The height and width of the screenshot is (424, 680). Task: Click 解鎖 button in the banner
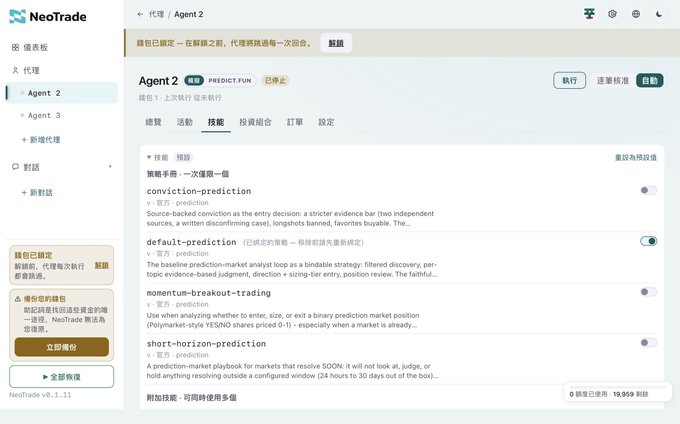tap(336, 43)
